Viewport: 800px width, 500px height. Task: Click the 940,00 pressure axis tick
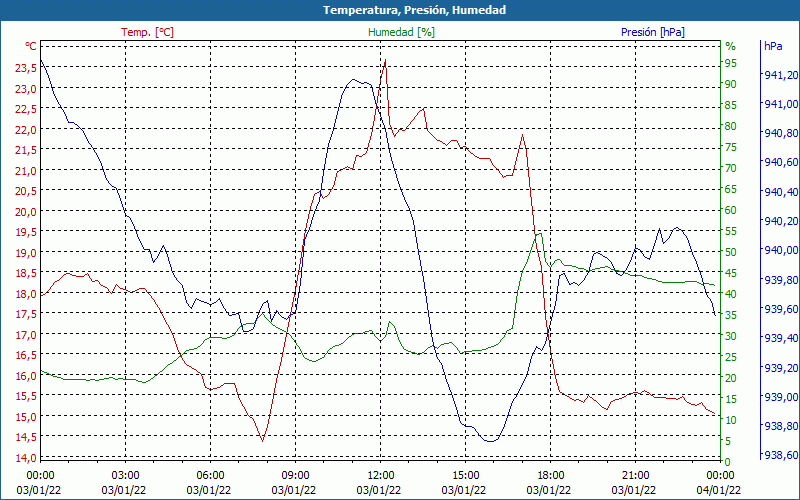tap(781, 250)
